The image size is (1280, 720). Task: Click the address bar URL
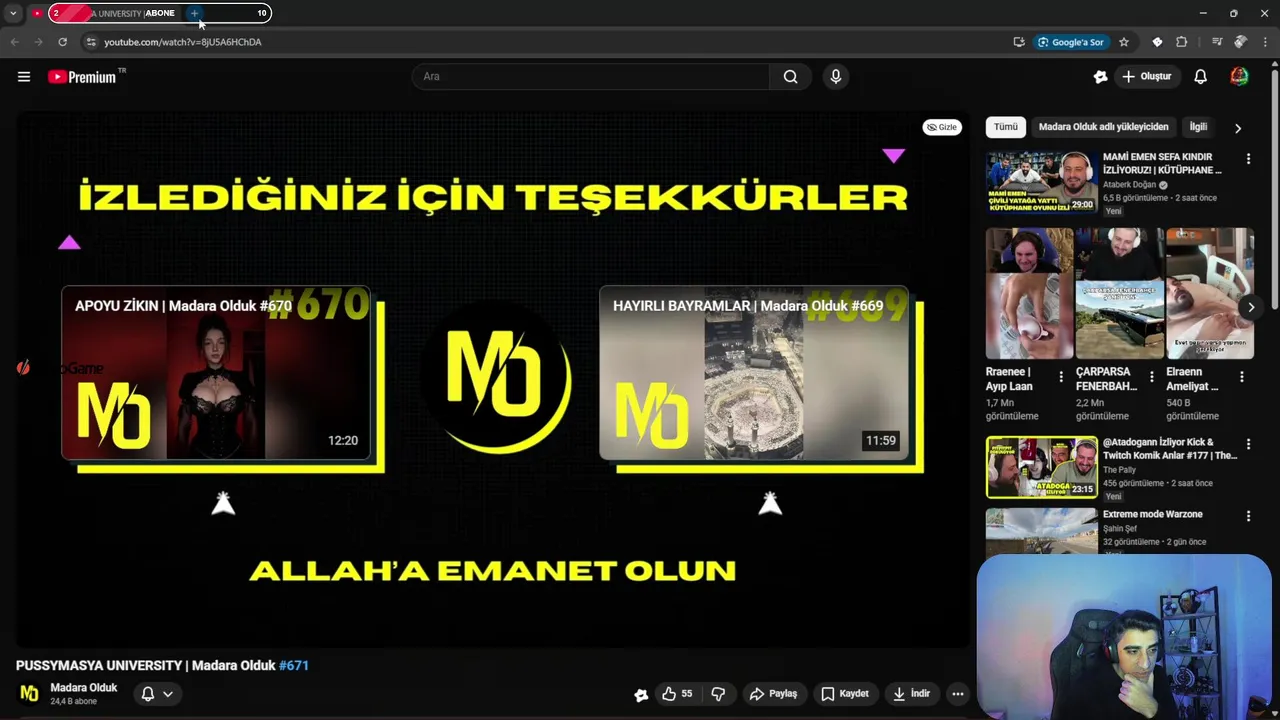pyautogui.click(x=183, y=42)
